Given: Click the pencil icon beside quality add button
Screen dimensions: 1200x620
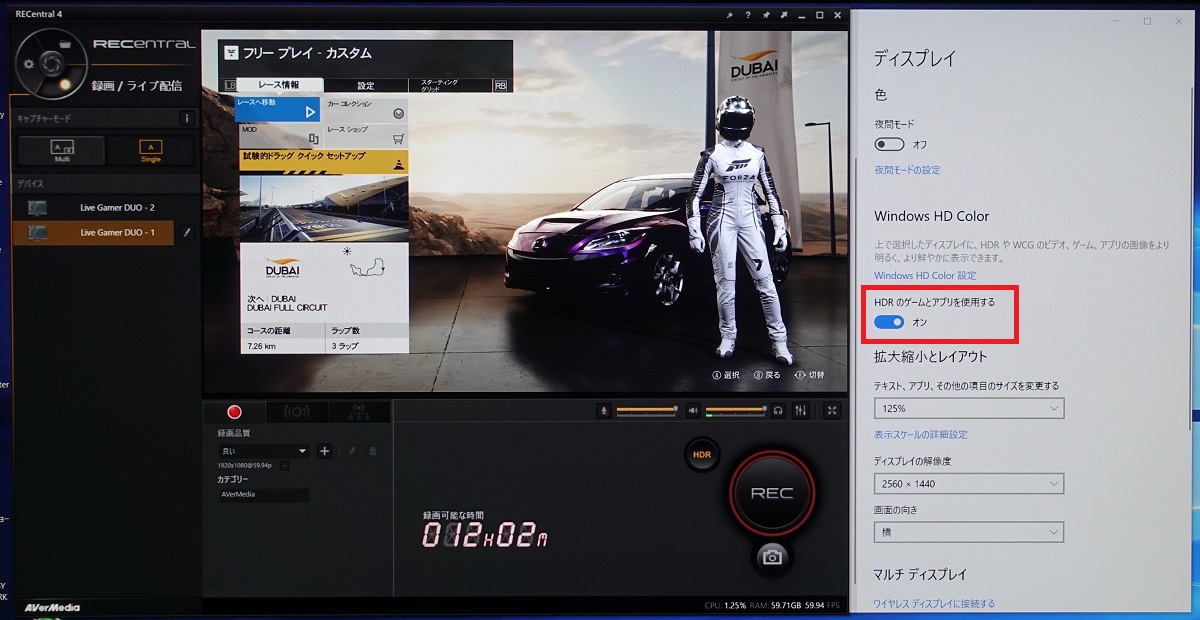Looking at the screenshot, I should tap(351, 451).
